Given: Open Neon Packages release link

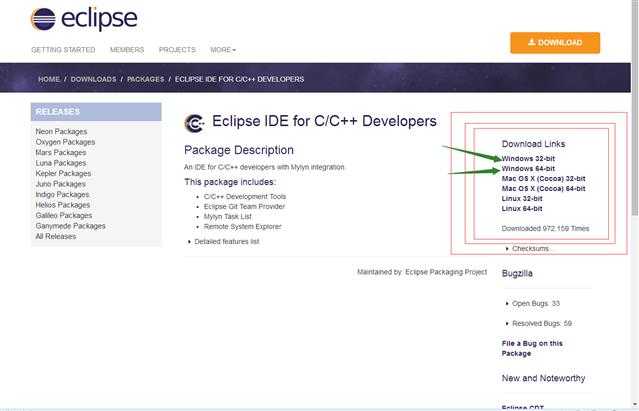Looking at the screenshot, I should pyautogui.click(x=61, y=132).
